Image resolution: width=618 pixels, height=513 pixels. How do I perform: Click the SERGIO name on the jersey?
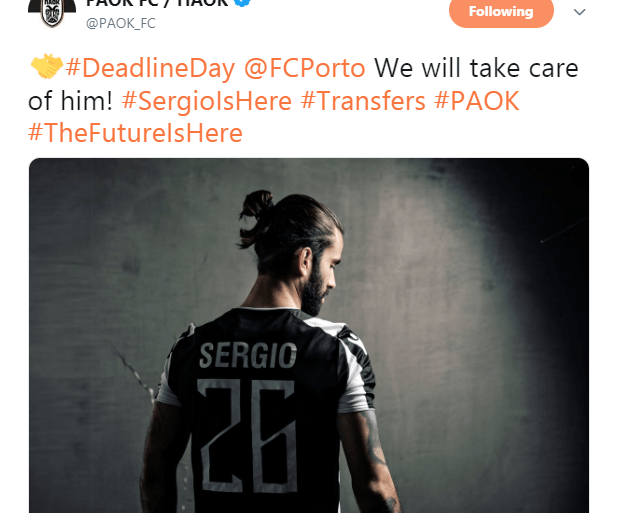pyautogui.click(x=248, y=355)
